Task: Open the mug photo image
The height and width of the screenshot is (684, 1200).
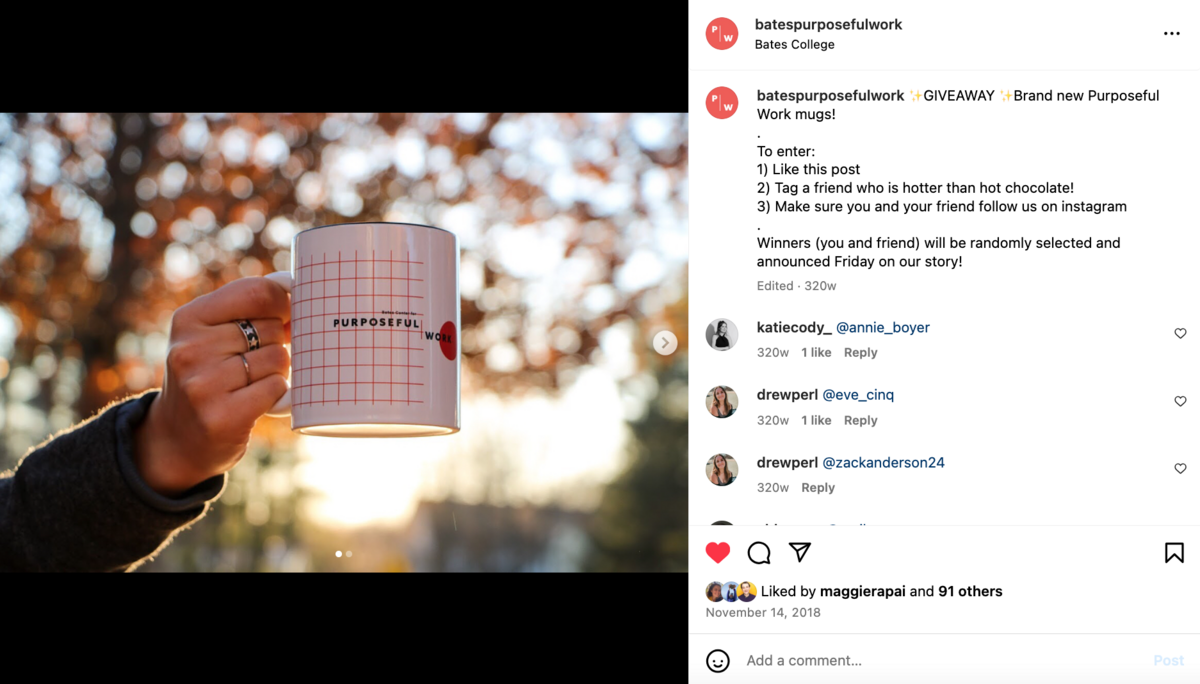Action: [344, 342]
